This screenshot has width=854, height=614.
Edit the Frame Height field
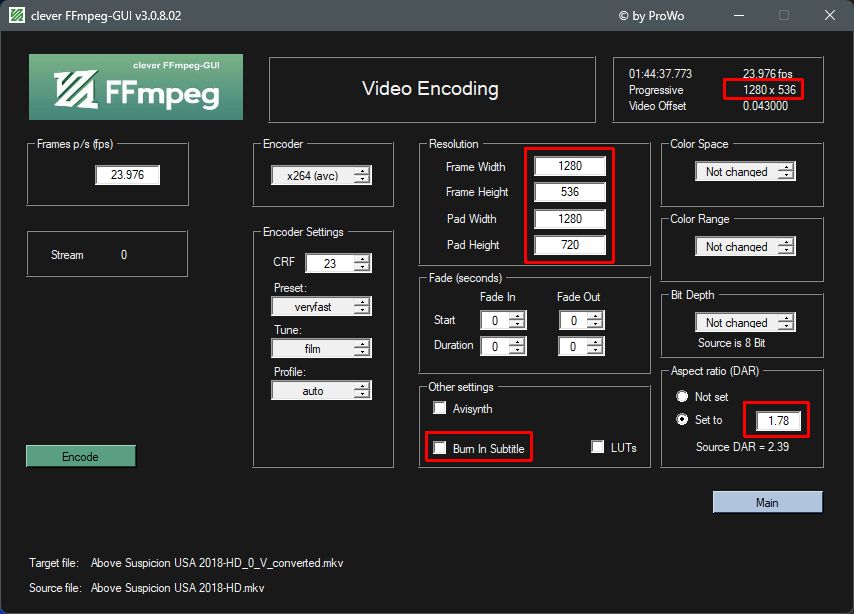click(570, 192)
